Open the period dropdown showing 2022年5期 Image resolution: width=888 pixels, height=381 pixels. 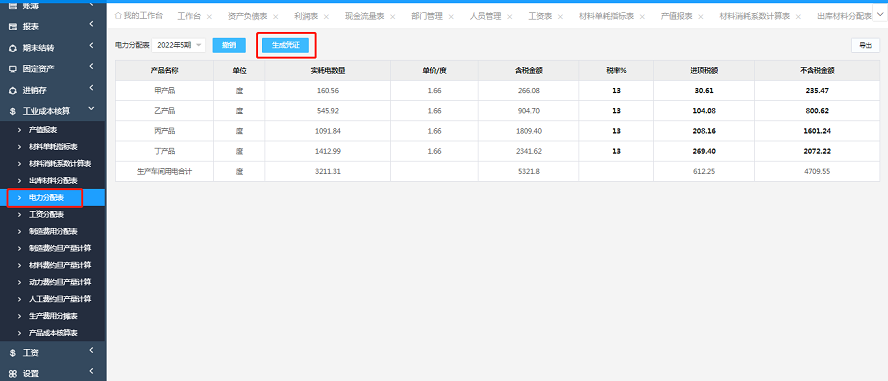point(178,45)
